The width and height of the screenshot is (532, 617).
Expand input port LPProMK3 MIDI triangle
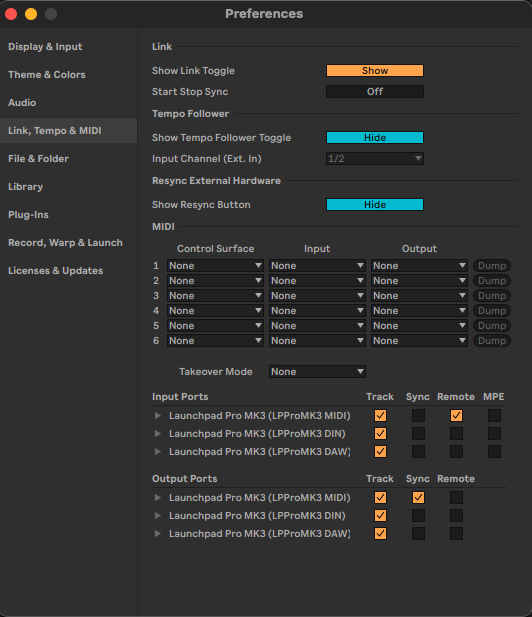click(x=158, y=416)
